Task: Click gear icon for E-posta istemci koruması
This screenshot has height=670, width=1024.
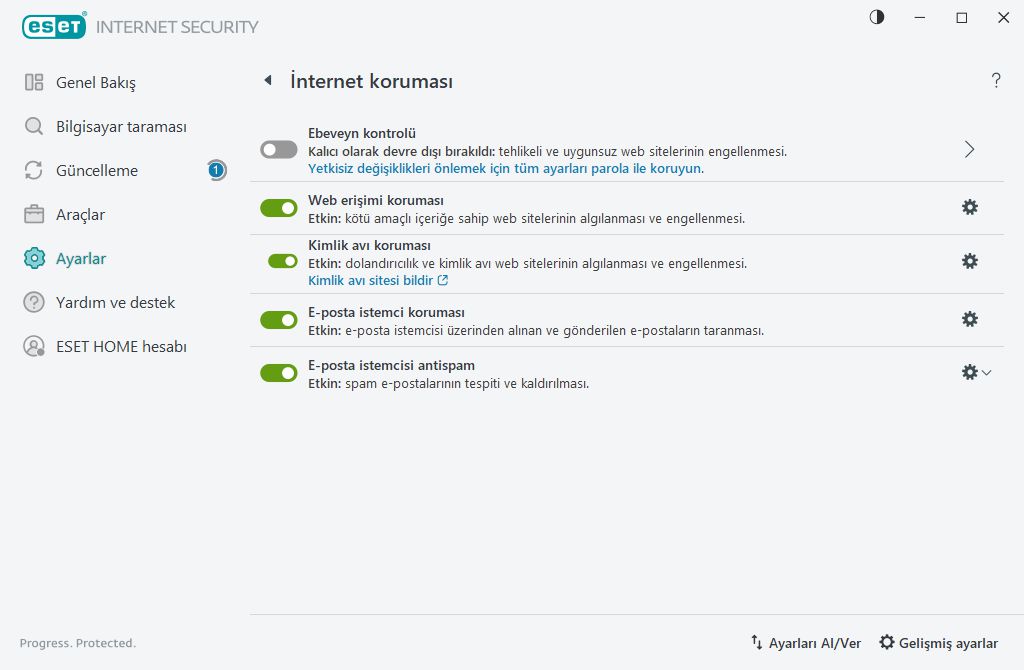Action: point(969,319)
